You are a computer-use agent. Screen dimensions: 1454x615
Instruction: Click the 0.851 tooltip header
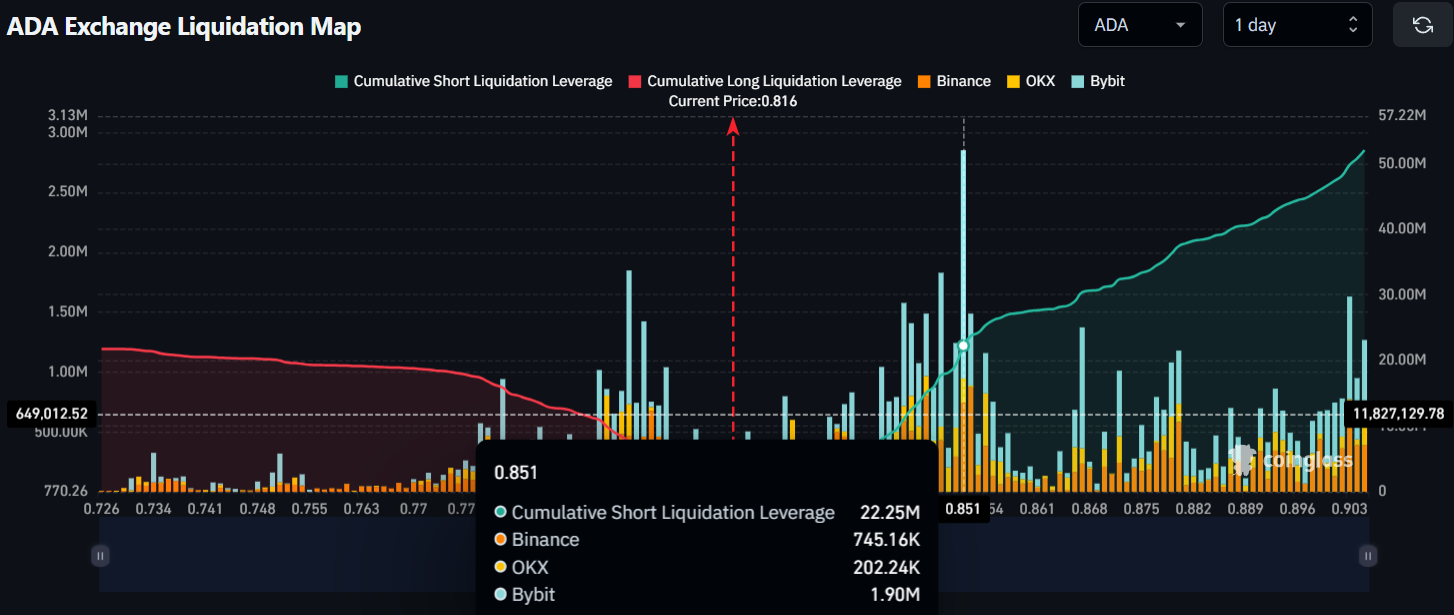point(516,472)
